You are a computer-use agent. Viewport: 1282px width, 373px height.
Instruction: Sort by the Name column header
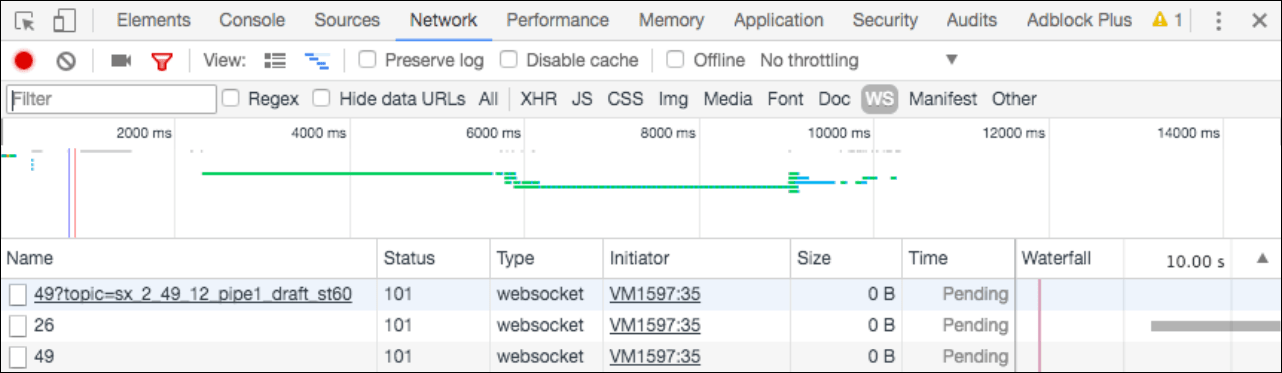pyautogui.click(x=189, y=258)
